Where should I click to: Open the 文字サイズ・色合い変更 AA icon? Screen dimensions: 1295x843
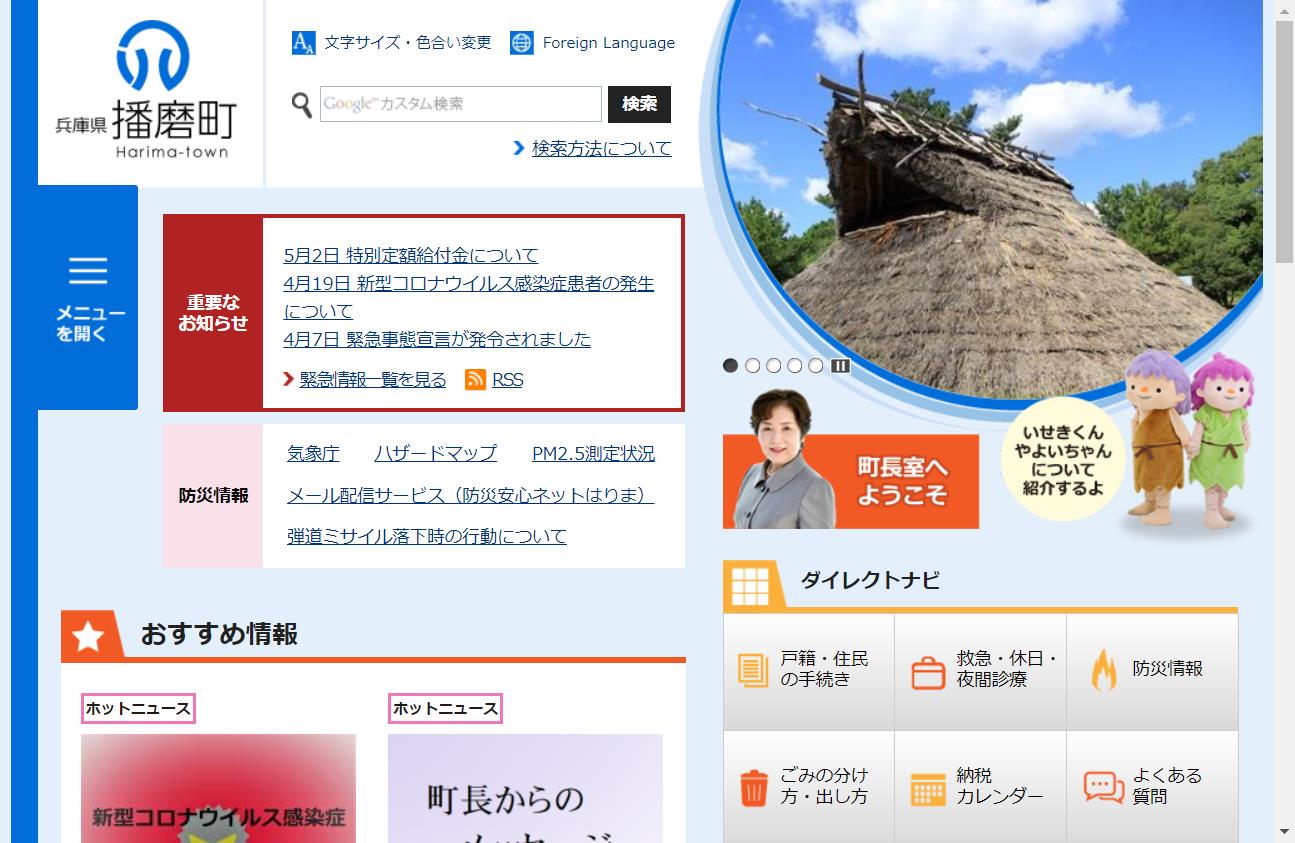click(302, 42)
